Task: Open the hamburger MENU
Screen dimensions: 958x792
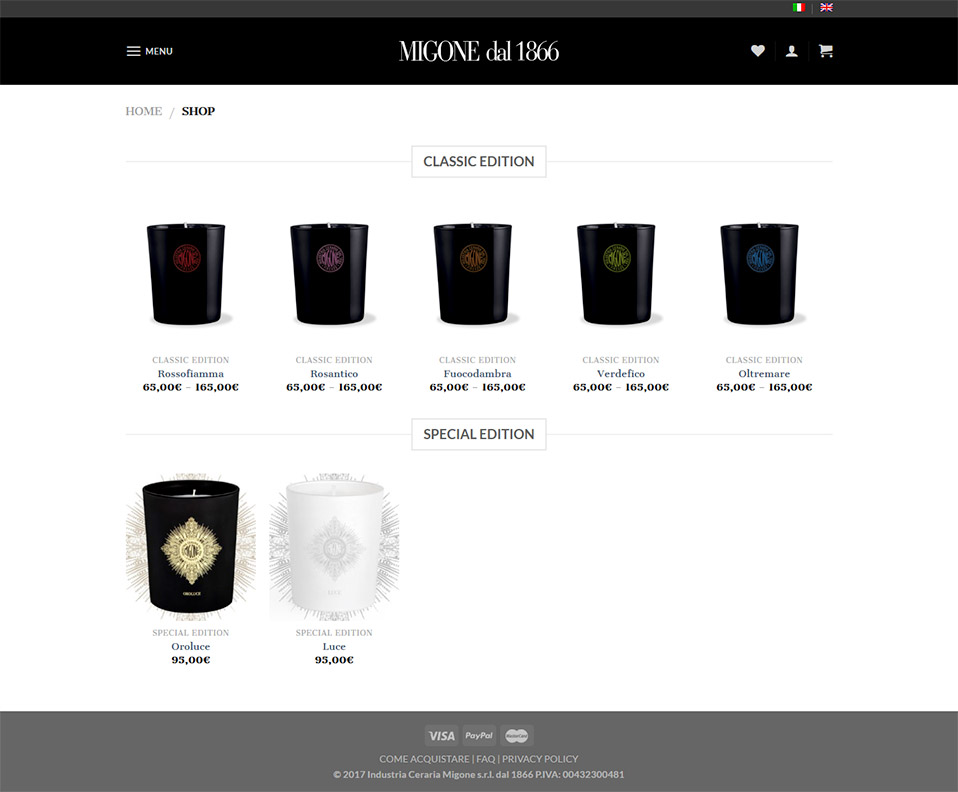Action: [x=150, y=51]
